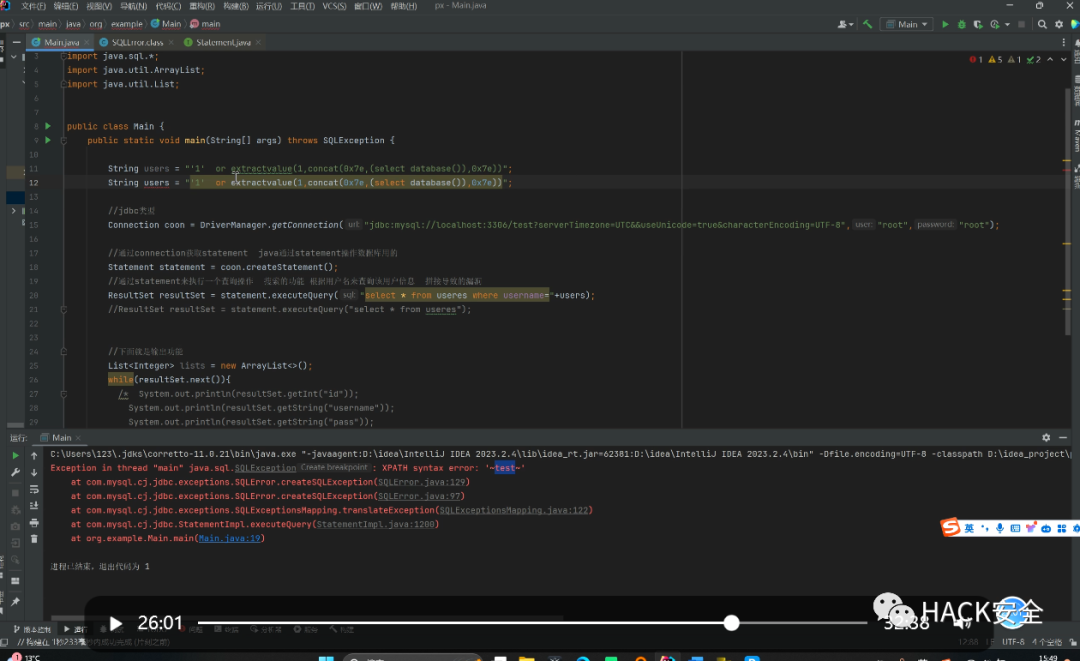Open the 版本控制 tool window button

tap(32, 629)
